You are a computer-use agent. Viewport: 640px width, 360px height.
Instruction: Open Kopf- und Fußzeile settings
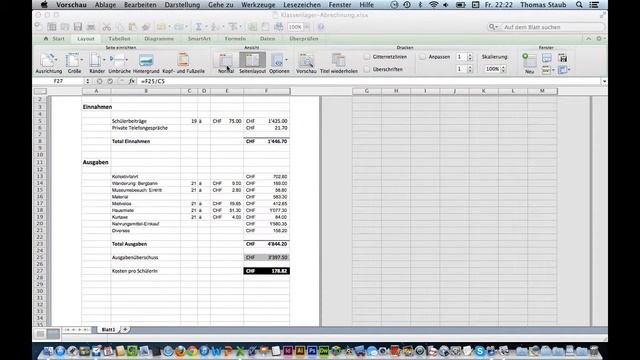click(x=183, y=63)
